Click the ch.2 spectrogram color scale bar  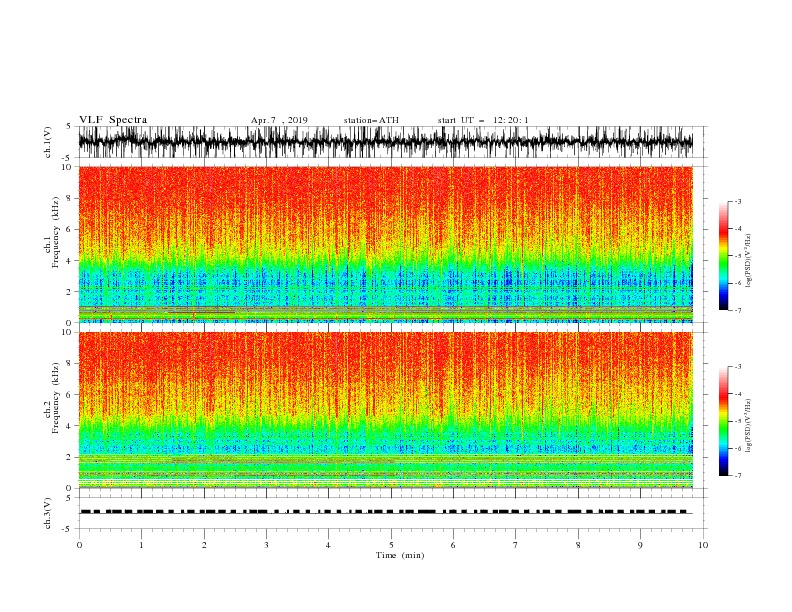723,421
